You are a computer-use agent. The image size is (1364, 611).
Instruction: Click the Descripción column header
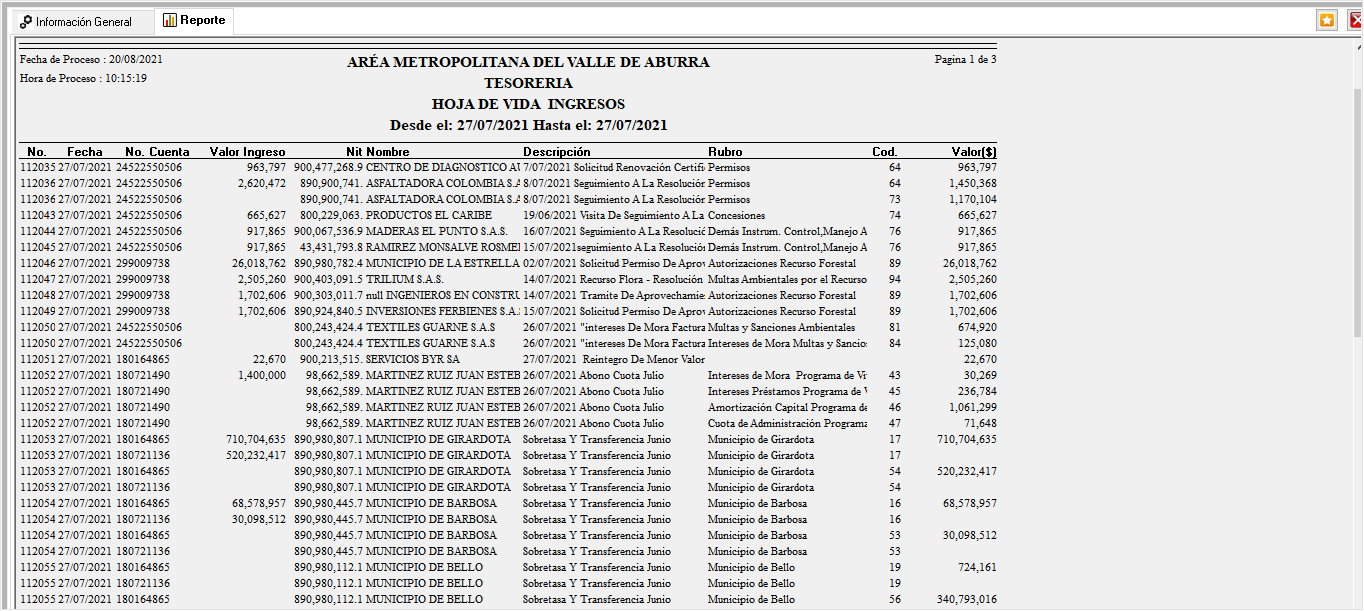[x=556, y=152]
